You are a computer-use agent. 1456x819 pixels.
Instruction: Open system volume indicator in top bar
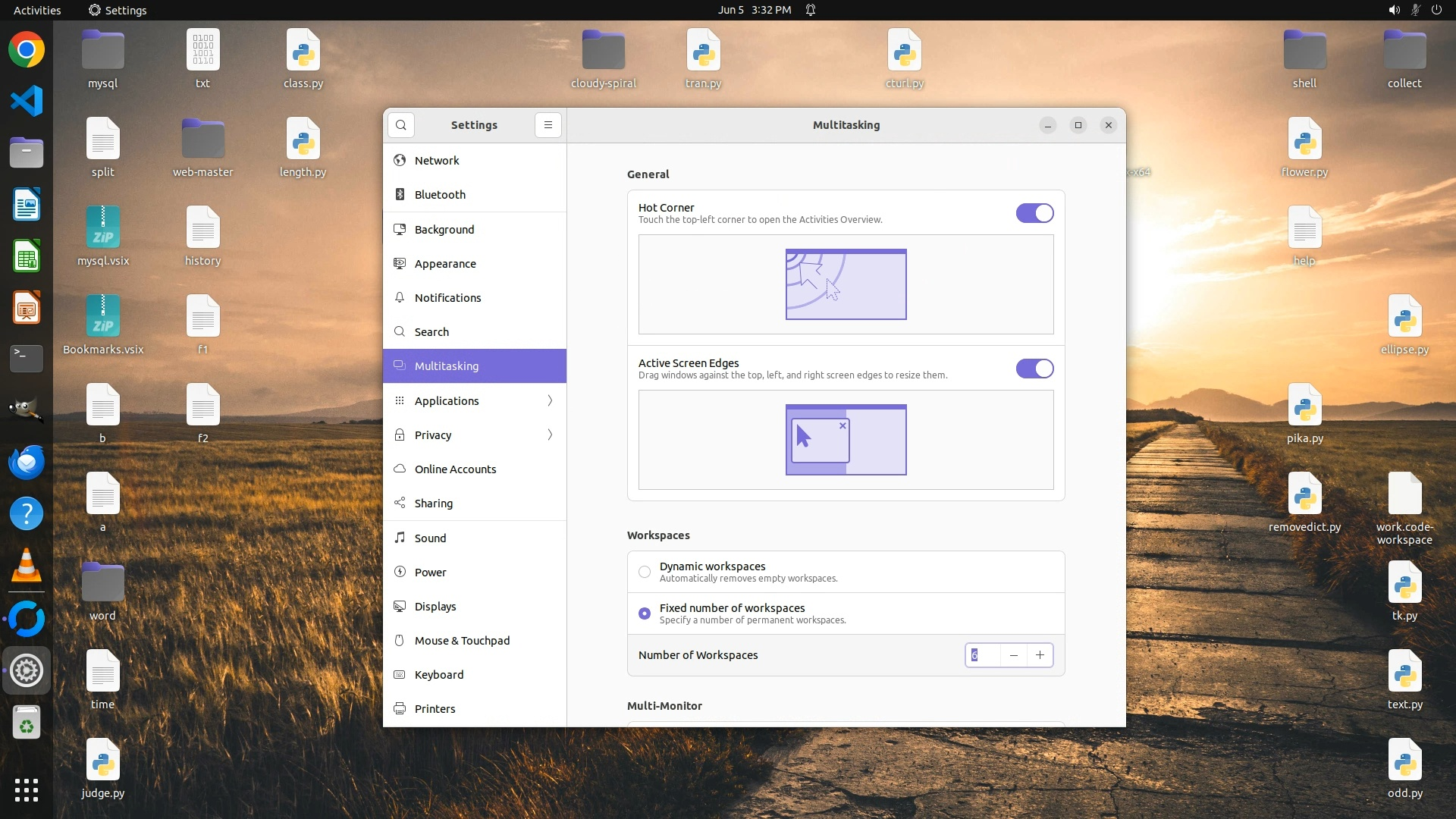[1394, 10]
